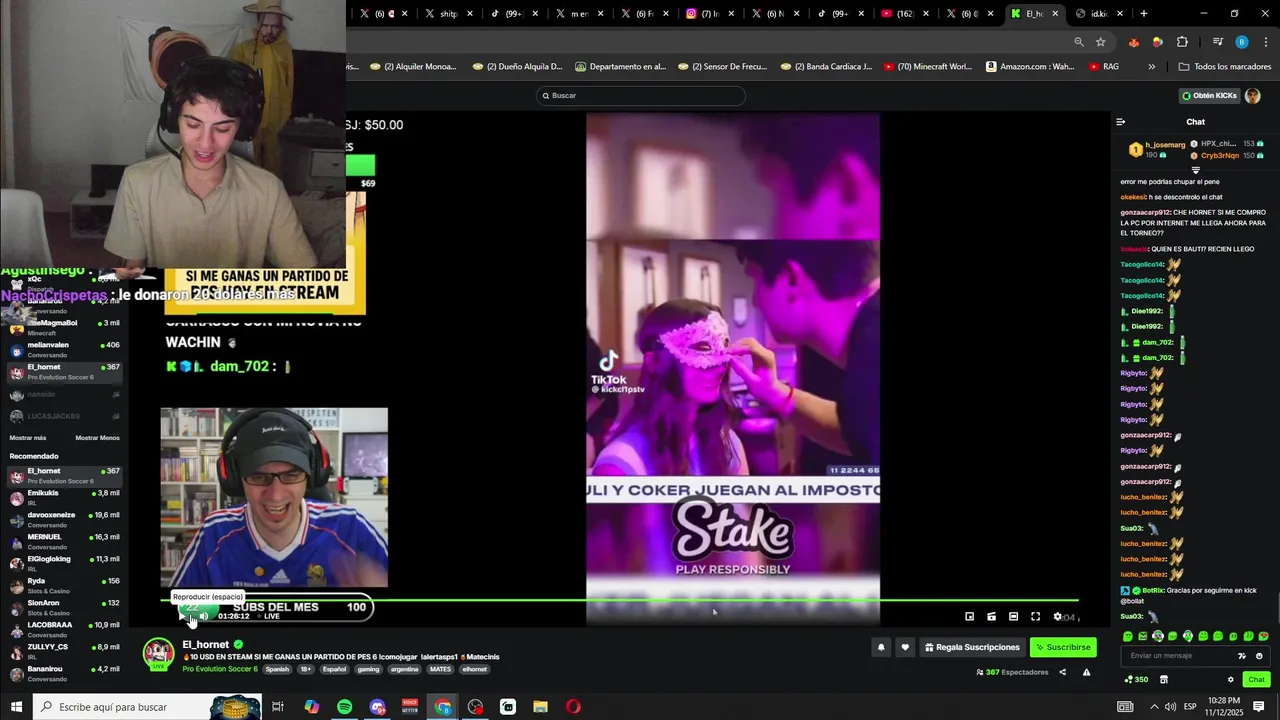
Task: Open the user profile avatar menu
Action: [1253, 96]
